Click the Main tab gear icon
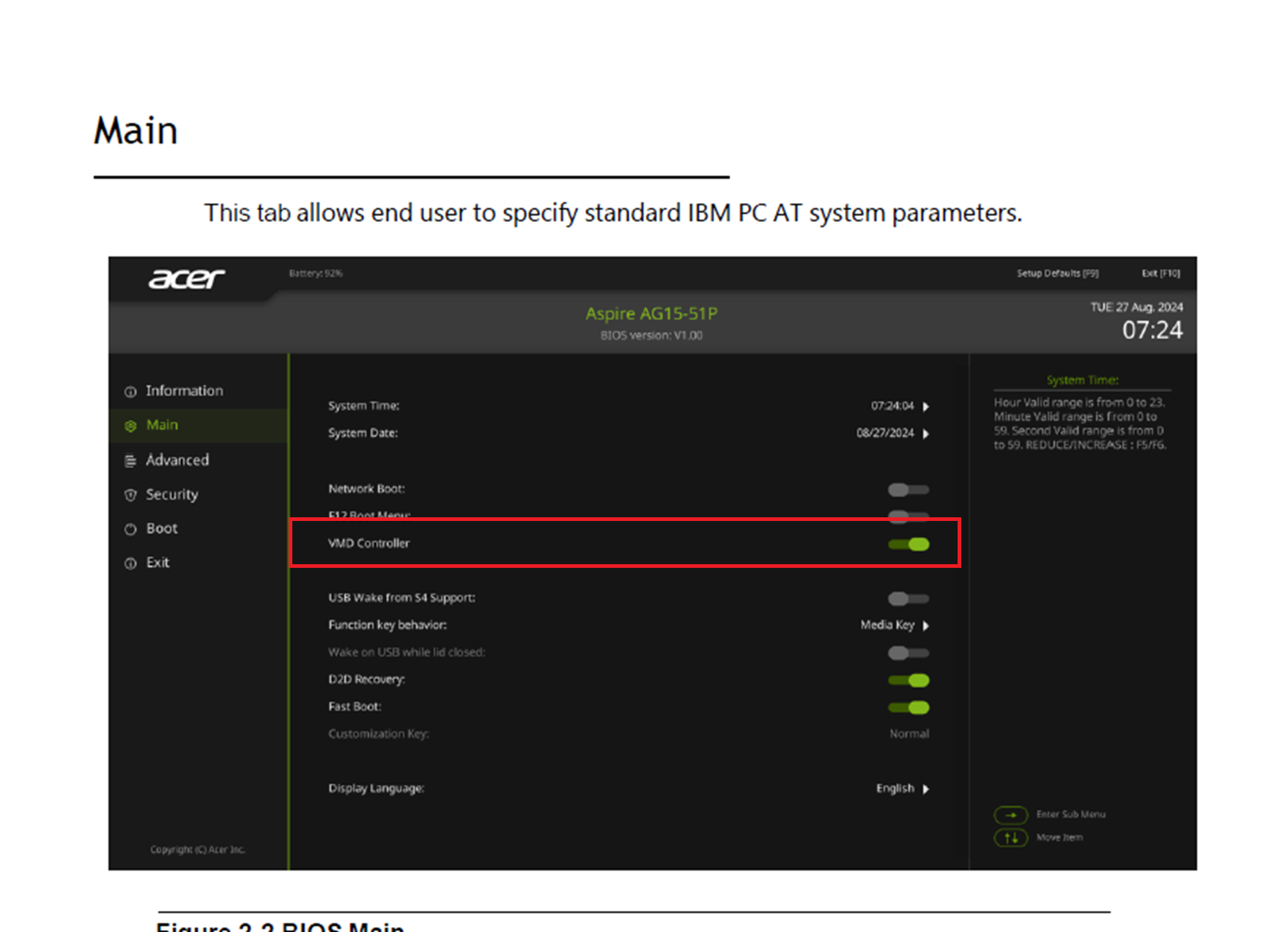The image size is (1288, 932). (x=130, y=426)
